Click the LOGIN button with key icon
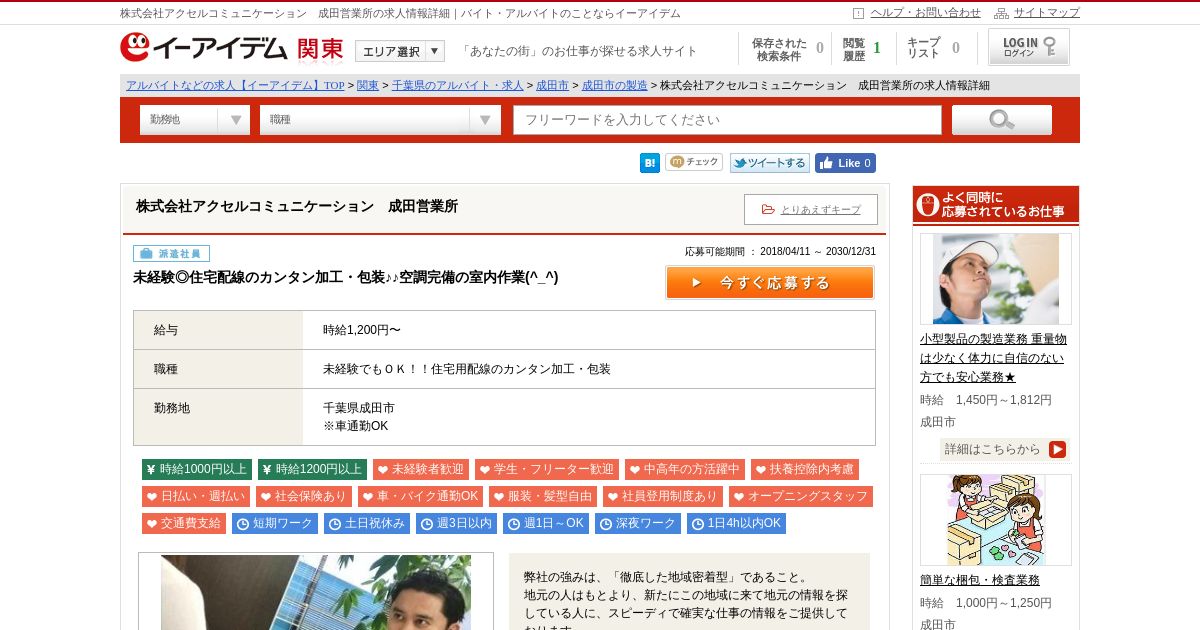The image size is (1200, 630). tap(1029, 47)
